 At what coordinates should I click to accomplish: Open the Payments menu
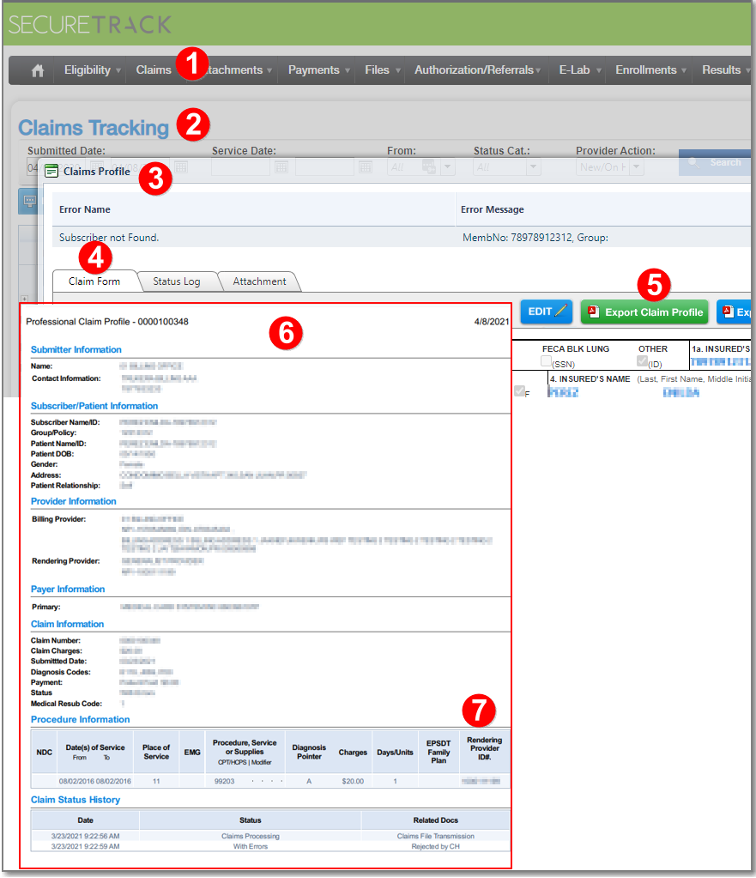[x=318, y=70]
